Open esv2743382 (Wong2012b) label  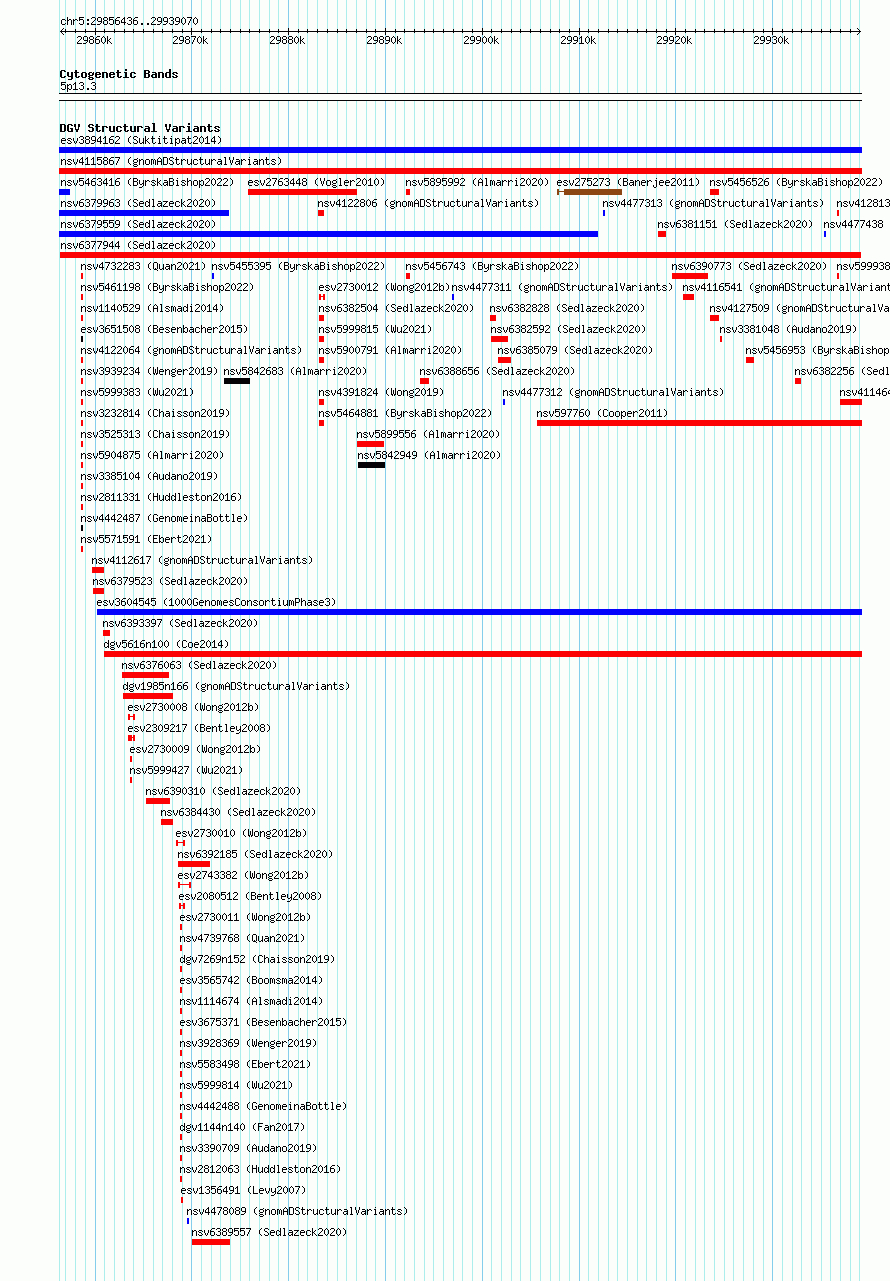pyautogui.click(x=244, y=876)
